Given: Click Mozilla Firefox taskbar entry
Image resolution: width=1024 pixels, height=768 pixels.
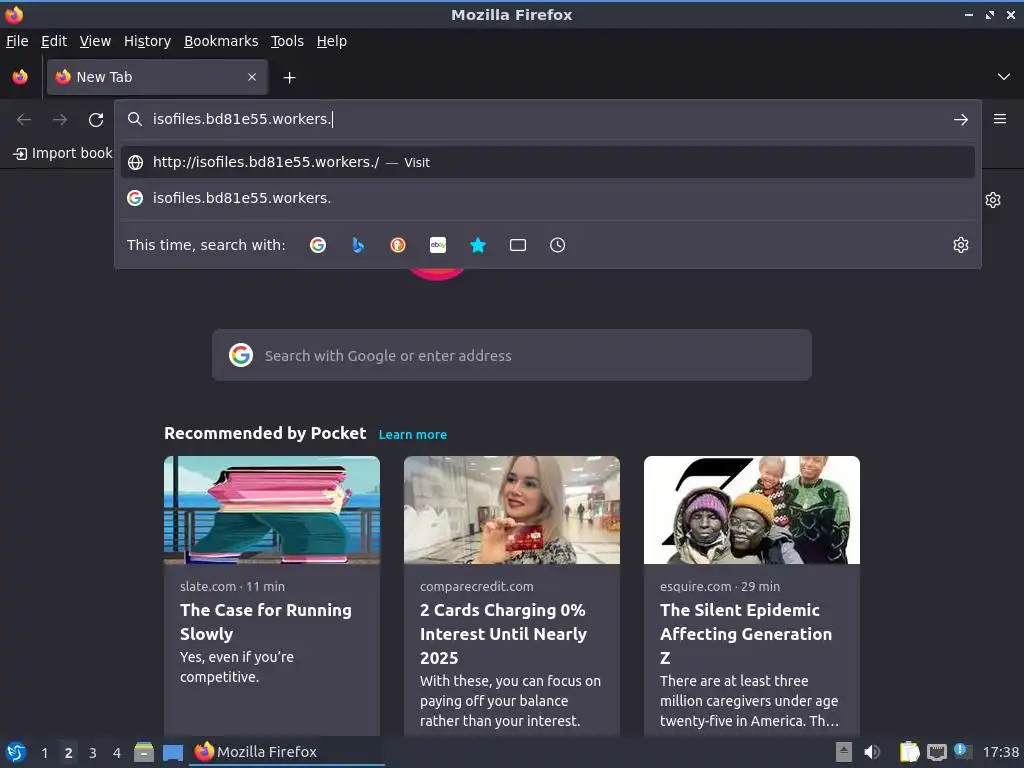Looking at the screenshot, I should [287, 752].
